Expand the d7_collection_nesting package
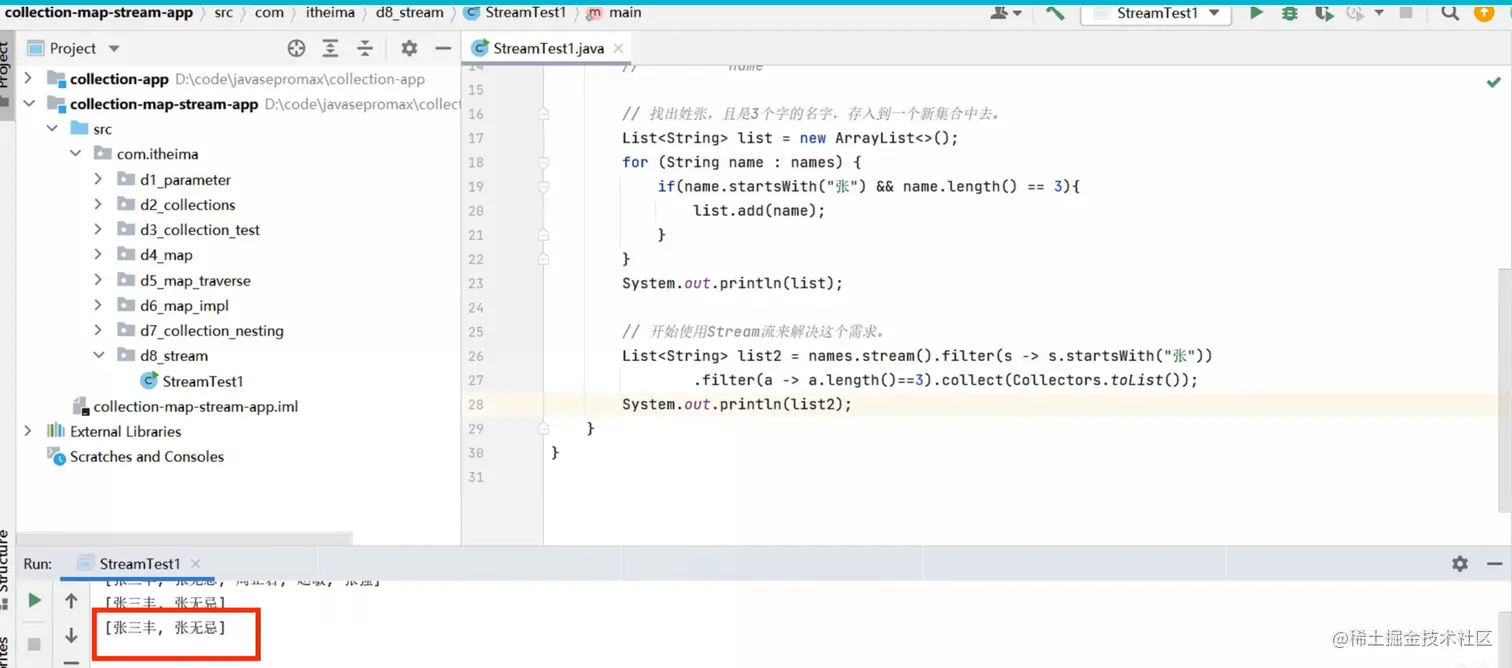Screen dimensions: 1512x668 coord(98,330)
